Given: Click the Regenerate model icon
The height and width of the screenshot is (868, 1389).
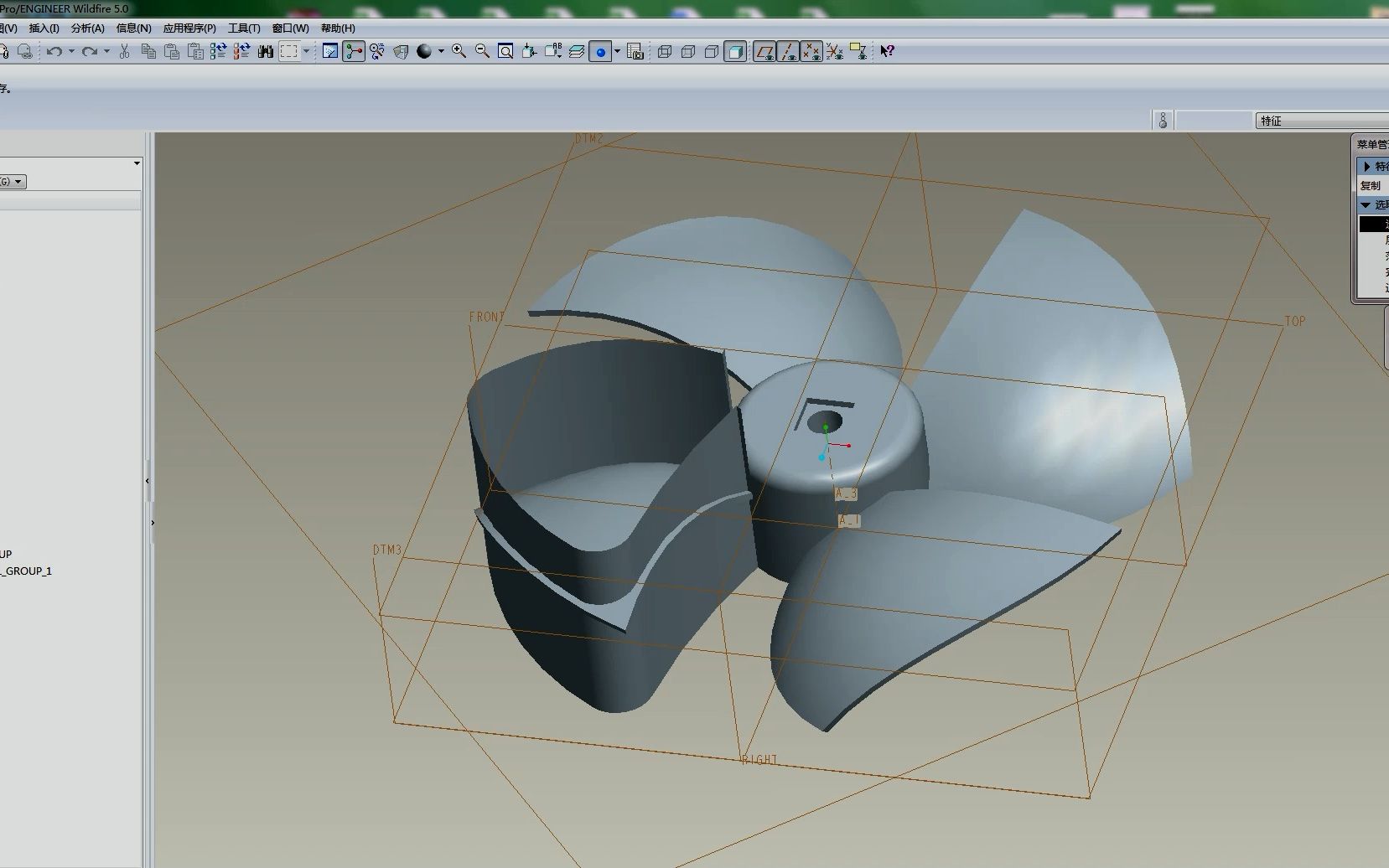Looking at the screenshot, I should click(219, 52).
